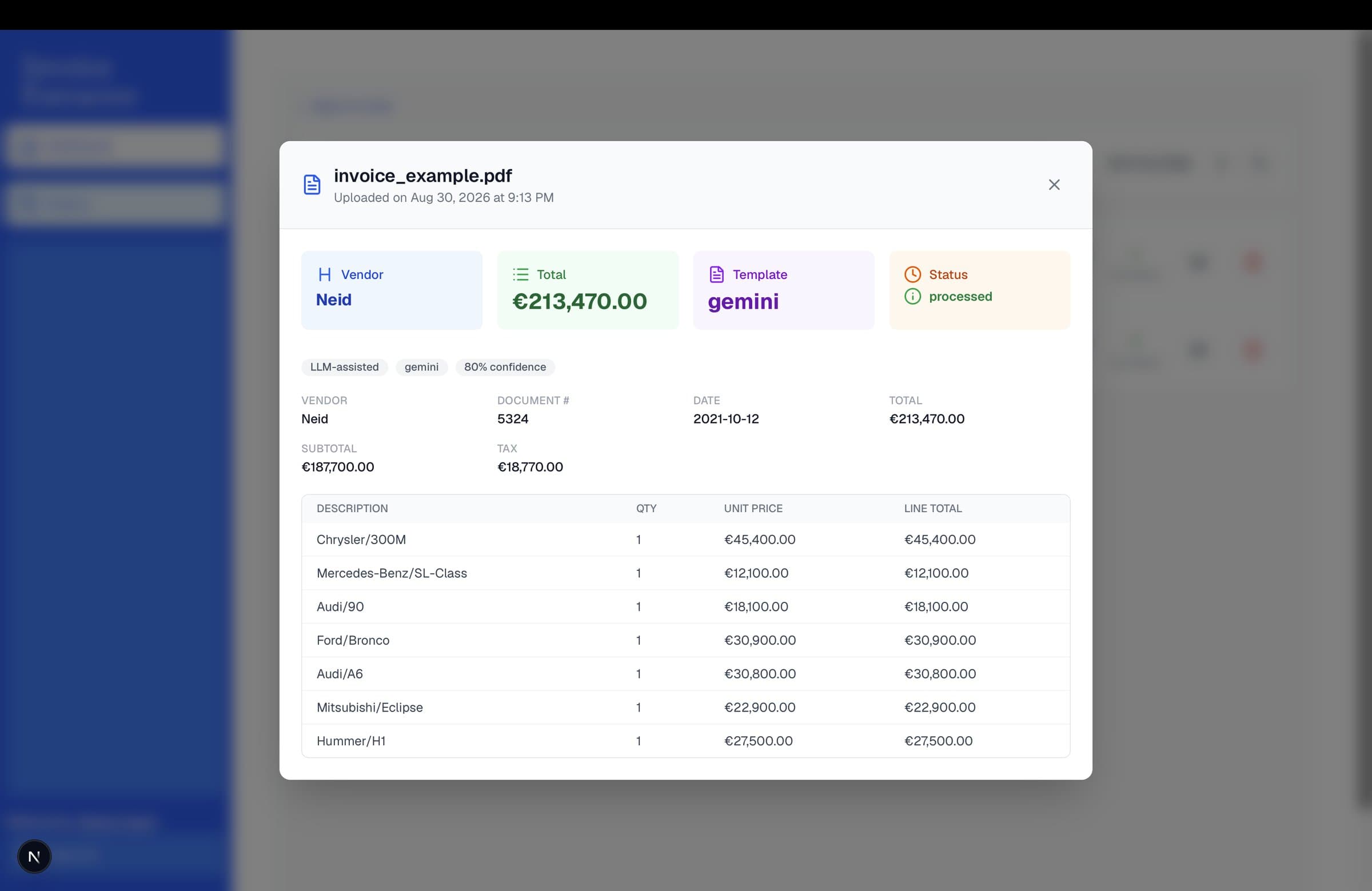Click document number 5324
Viewport: 1372px width, 891px height.
512,419
